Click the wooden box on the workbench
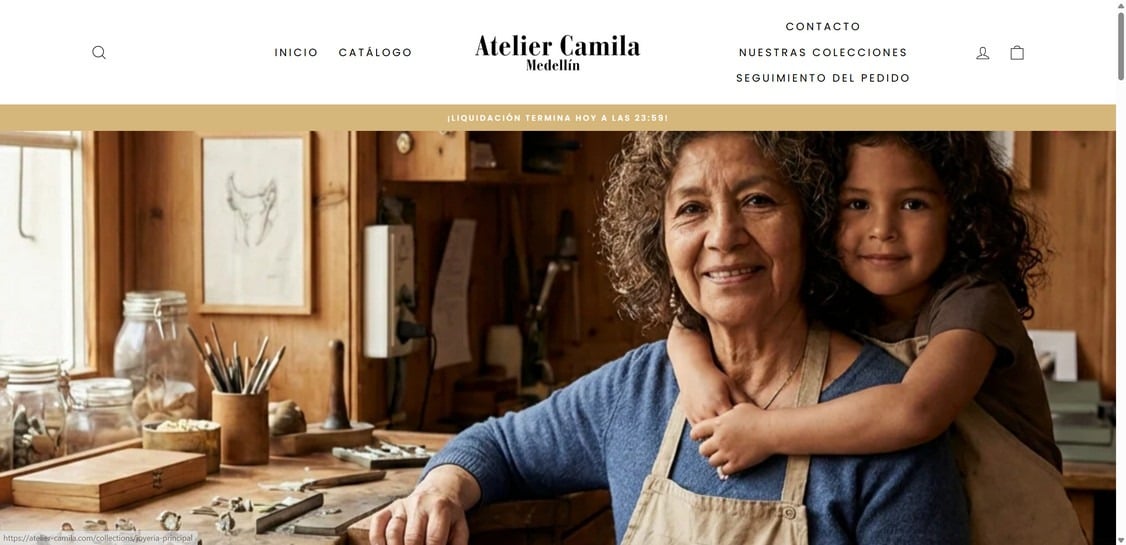 click(109, 479)
